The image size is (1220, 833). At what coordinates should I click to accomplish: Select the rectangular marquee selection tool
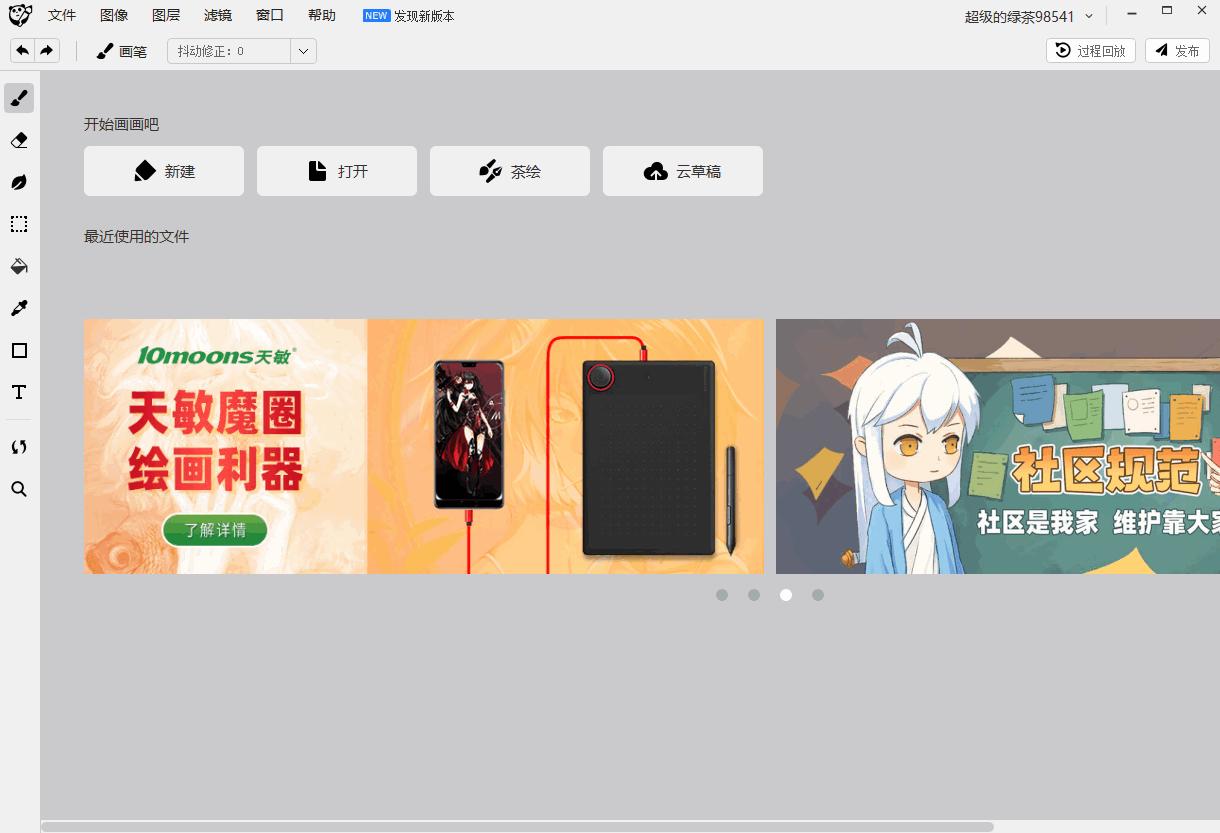pos(19,224)
